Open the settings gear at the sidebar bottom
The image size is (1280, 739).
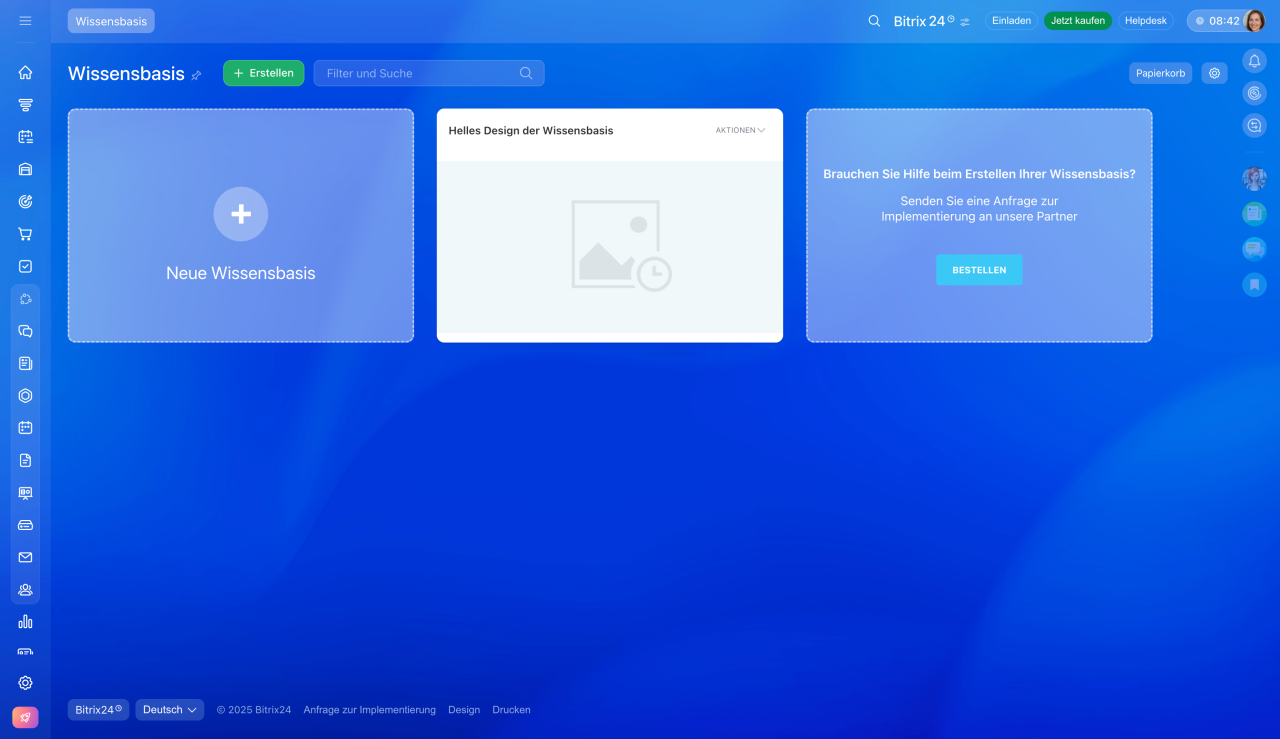tap(25, 683)
